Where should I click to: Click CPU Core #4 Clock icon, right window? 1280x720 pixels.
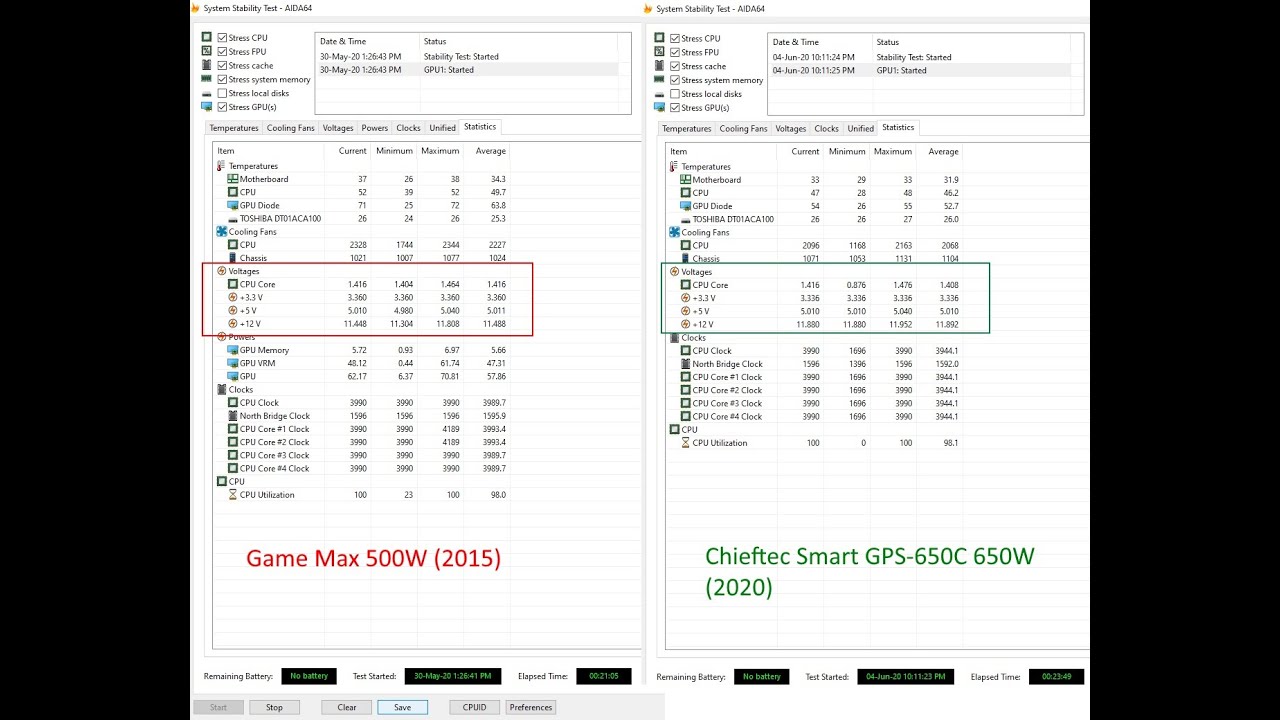point(685,416)
